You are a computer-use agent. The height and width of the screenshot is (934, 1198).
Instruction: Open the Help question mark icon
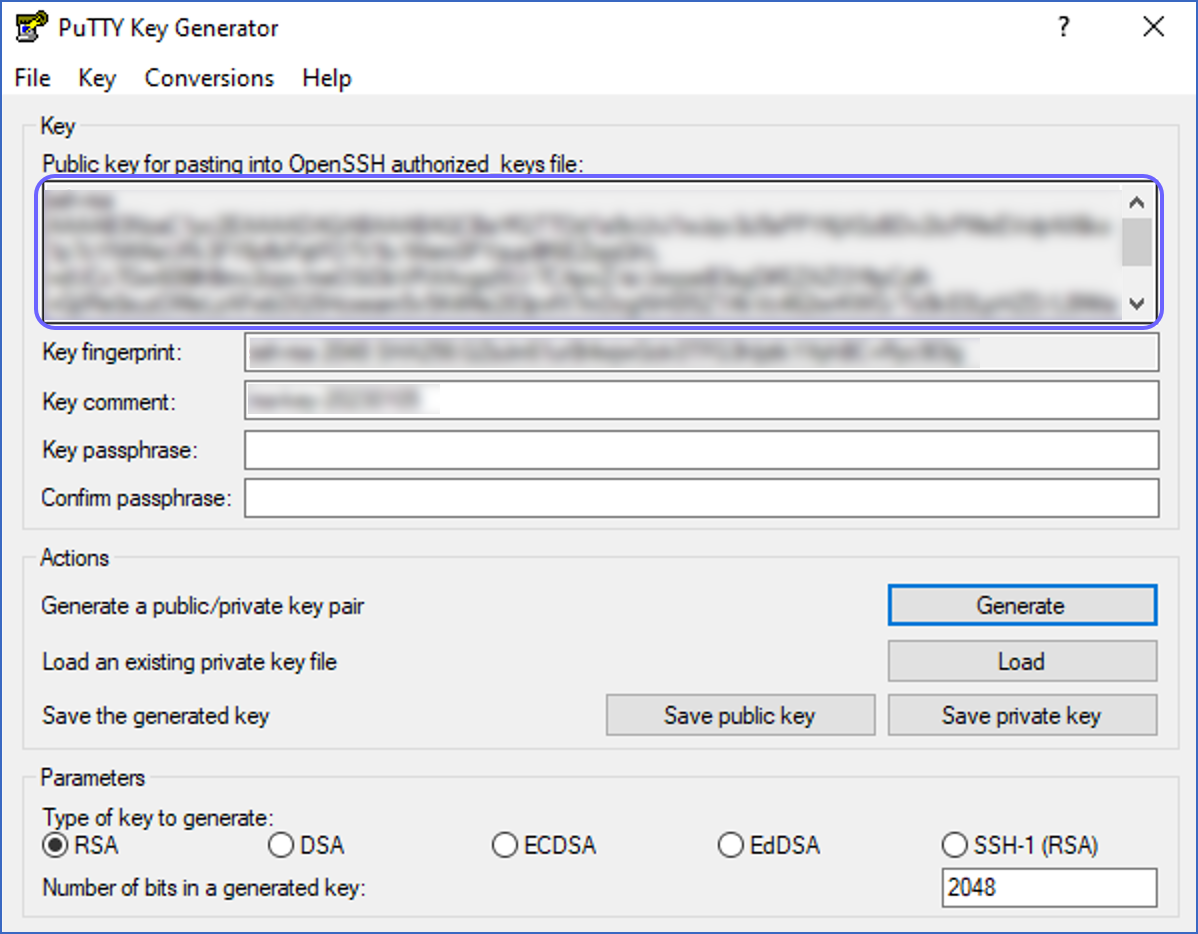point(1063,27)
